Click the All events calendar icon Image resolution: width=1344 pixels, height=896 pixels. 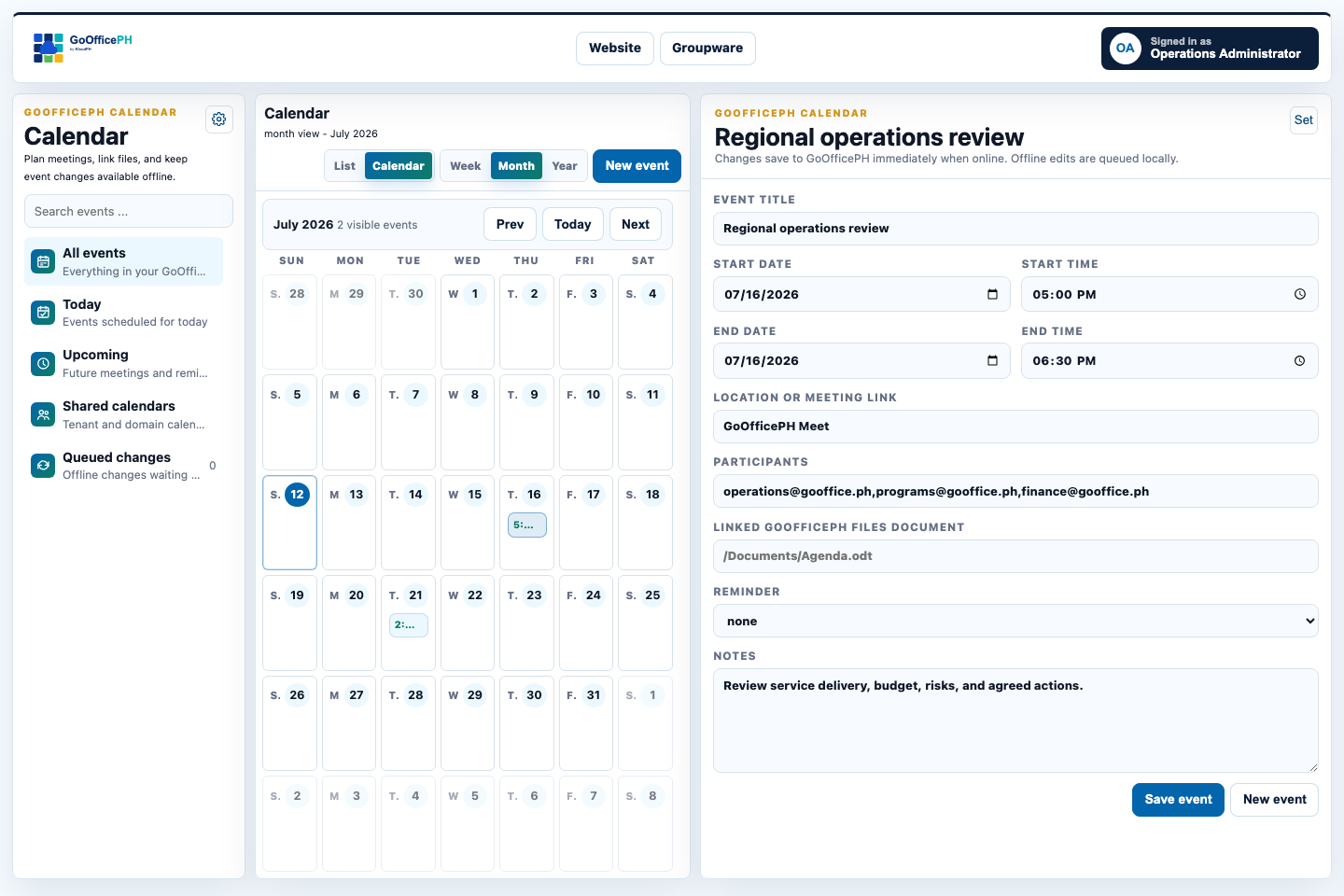[x=43, y=262]
